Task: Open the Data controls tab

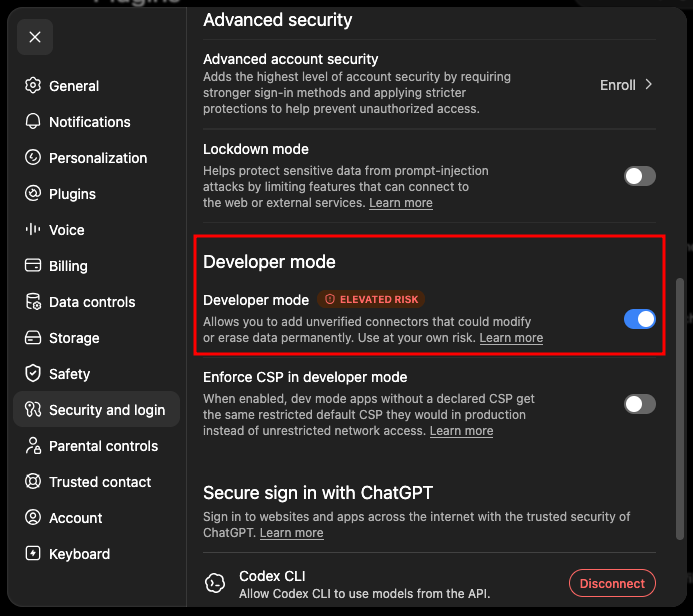Action: 96,302
